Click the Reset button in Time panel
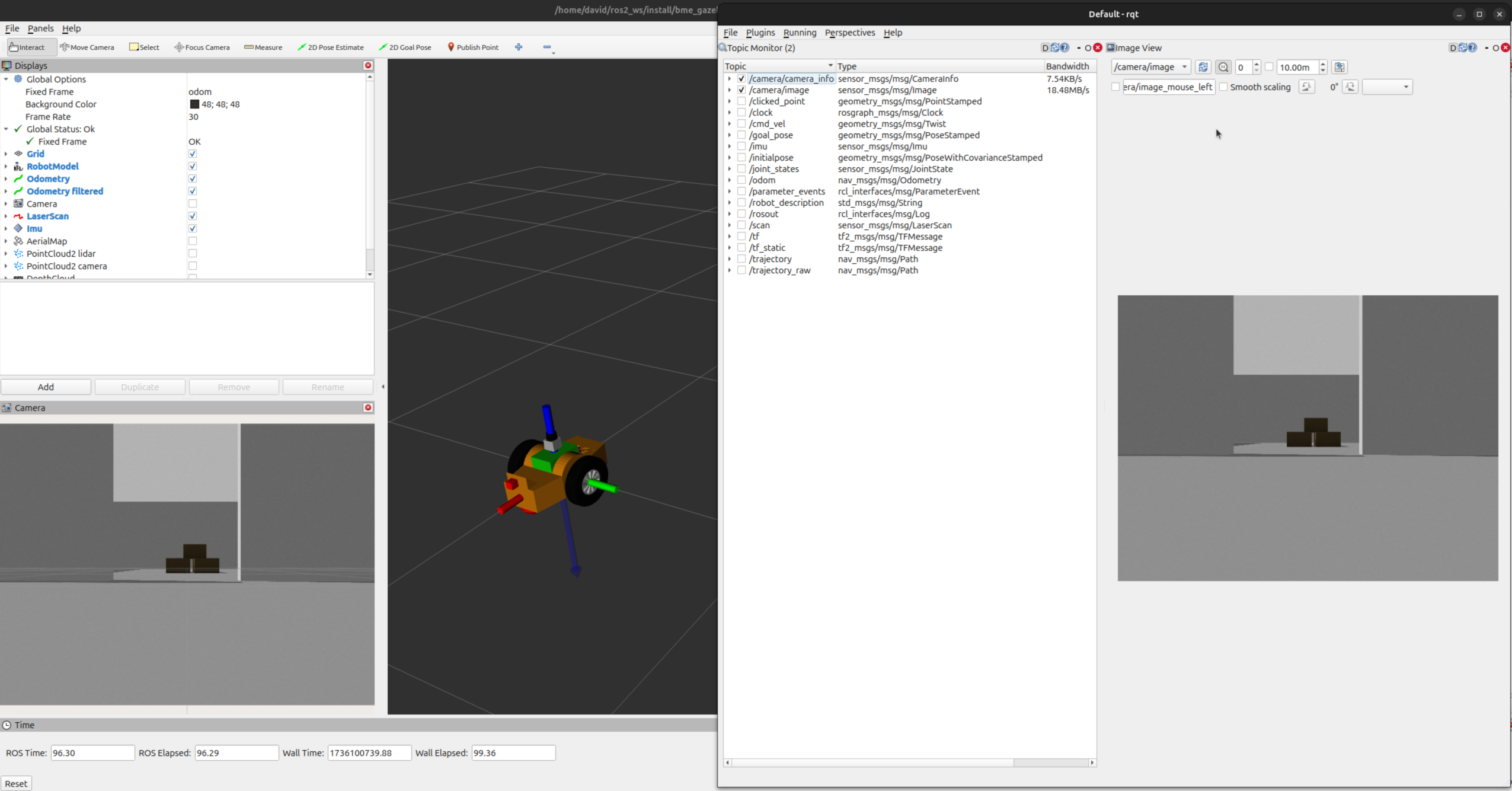The height and width of the screenshot is (791, 1512). [16, 784]
